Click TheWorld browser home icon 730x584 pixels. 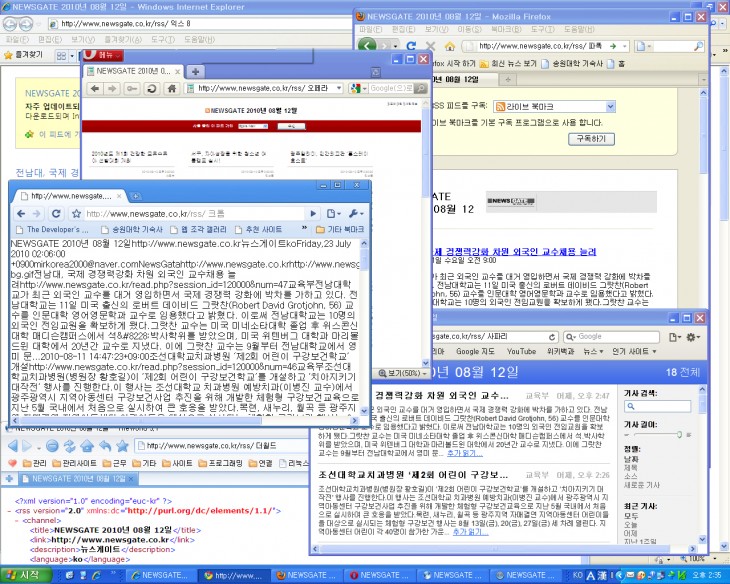pos(87,446)
